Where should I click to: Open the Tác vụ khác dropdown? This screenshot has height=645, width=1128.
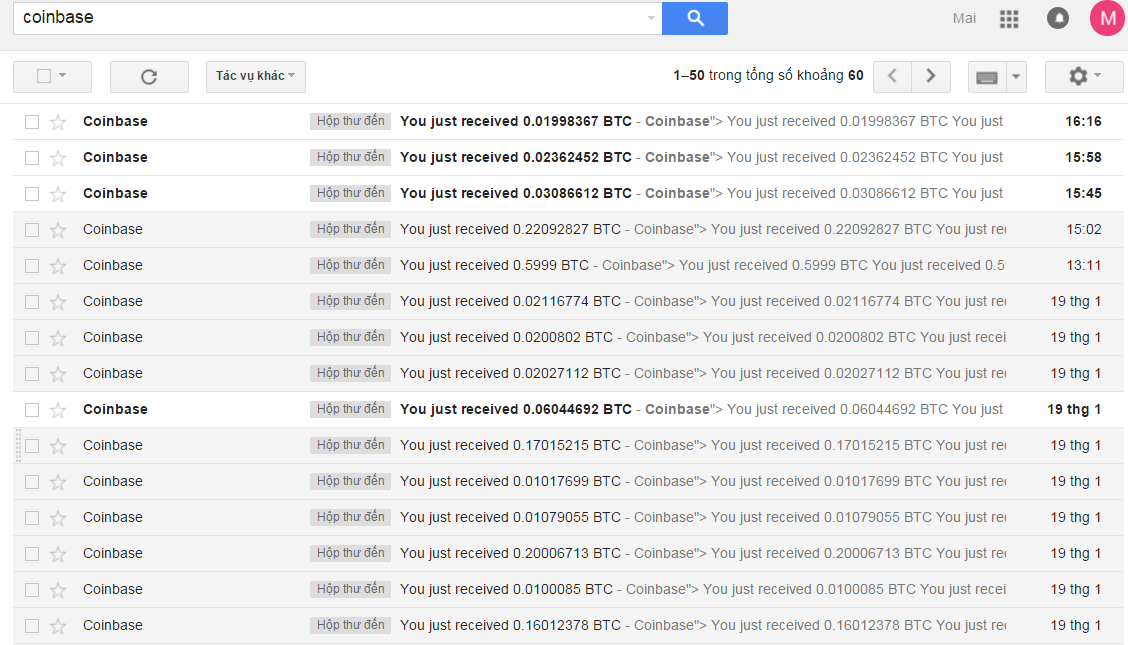255,76
